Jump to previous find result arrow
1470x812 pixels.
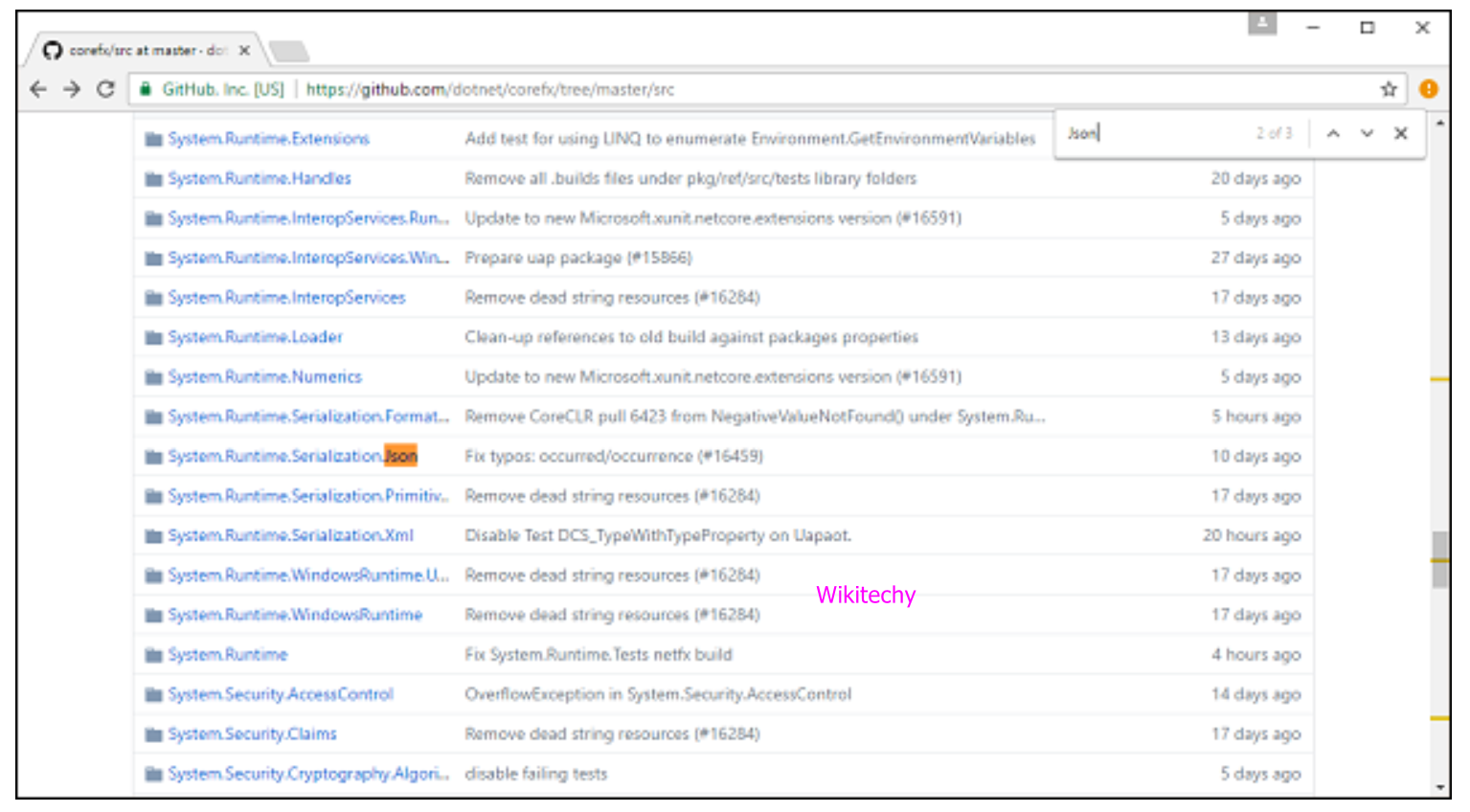click(1333, 133)
